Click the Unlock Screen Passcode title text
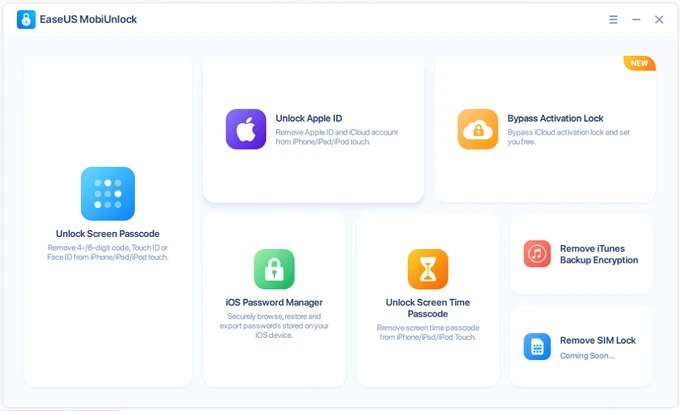 tap(107, 234)
